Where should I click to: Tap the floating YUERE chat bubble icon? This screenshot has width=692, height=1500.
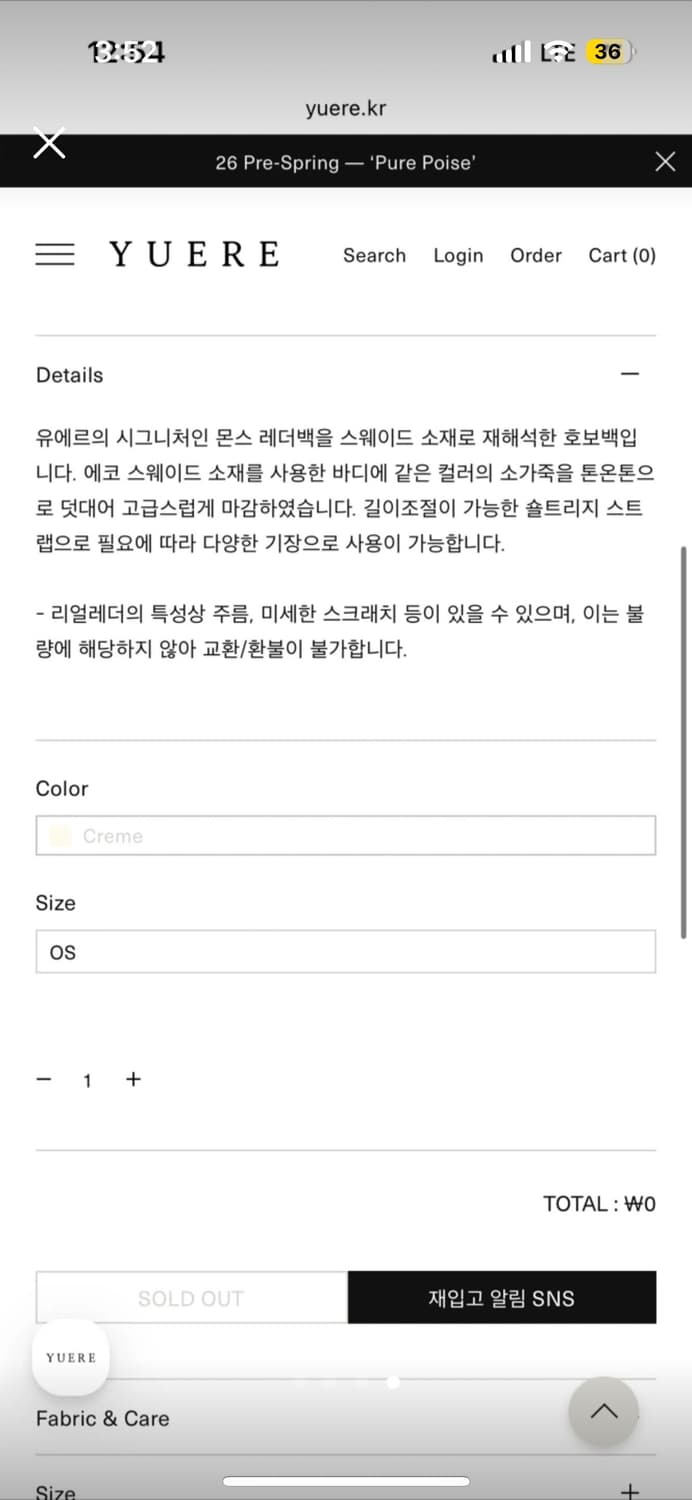point(70,1357)
